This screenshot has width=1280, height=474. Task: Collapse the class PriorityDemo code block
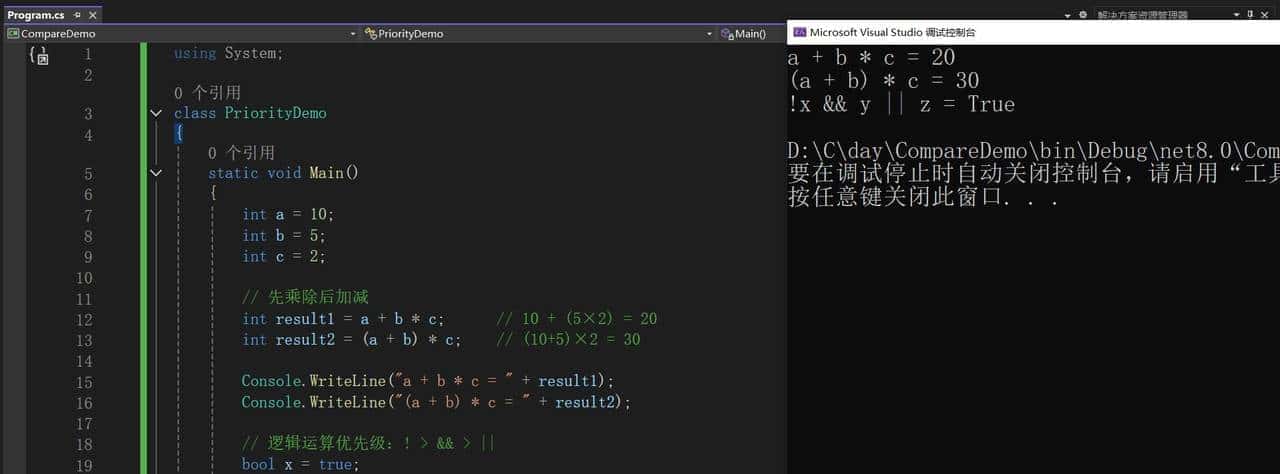pyautogui.click(x=155, y=114)
